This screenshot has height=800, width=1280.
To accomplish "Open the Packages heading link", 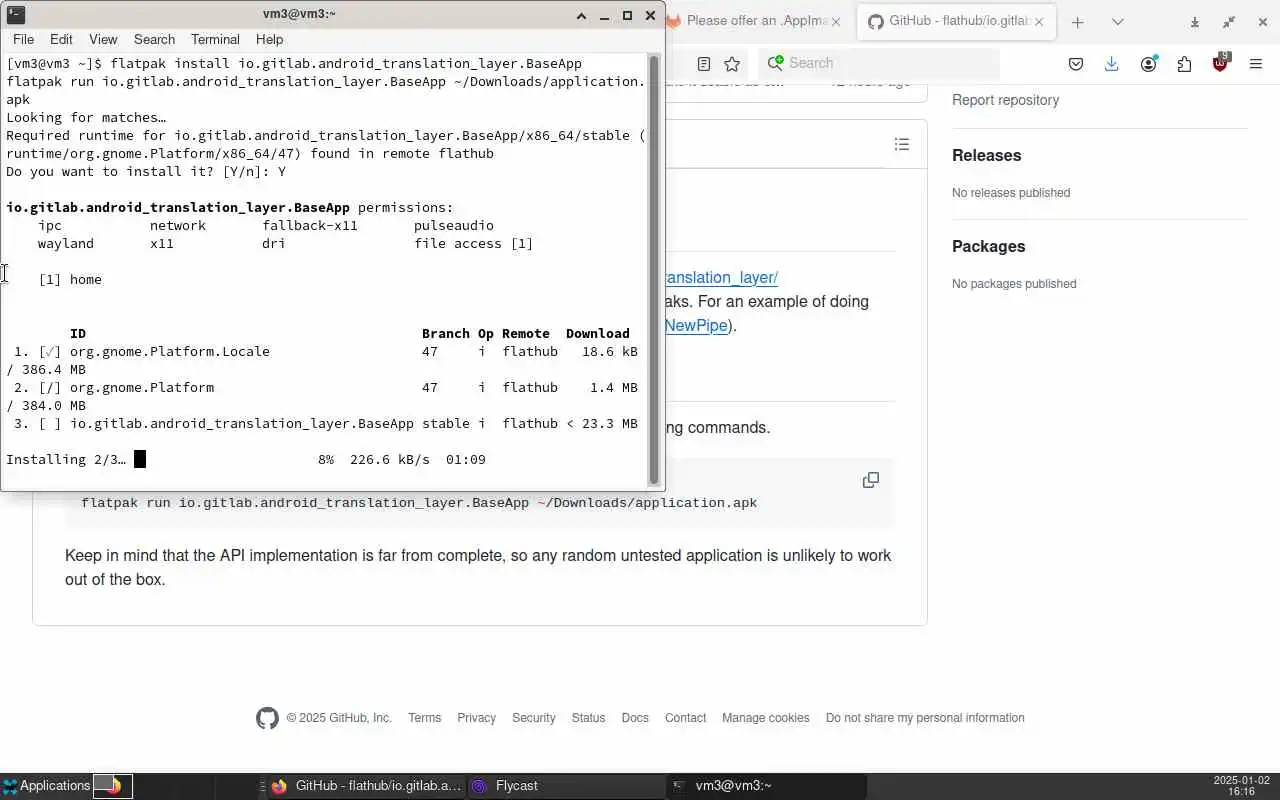I will click(x=988, y=246).
